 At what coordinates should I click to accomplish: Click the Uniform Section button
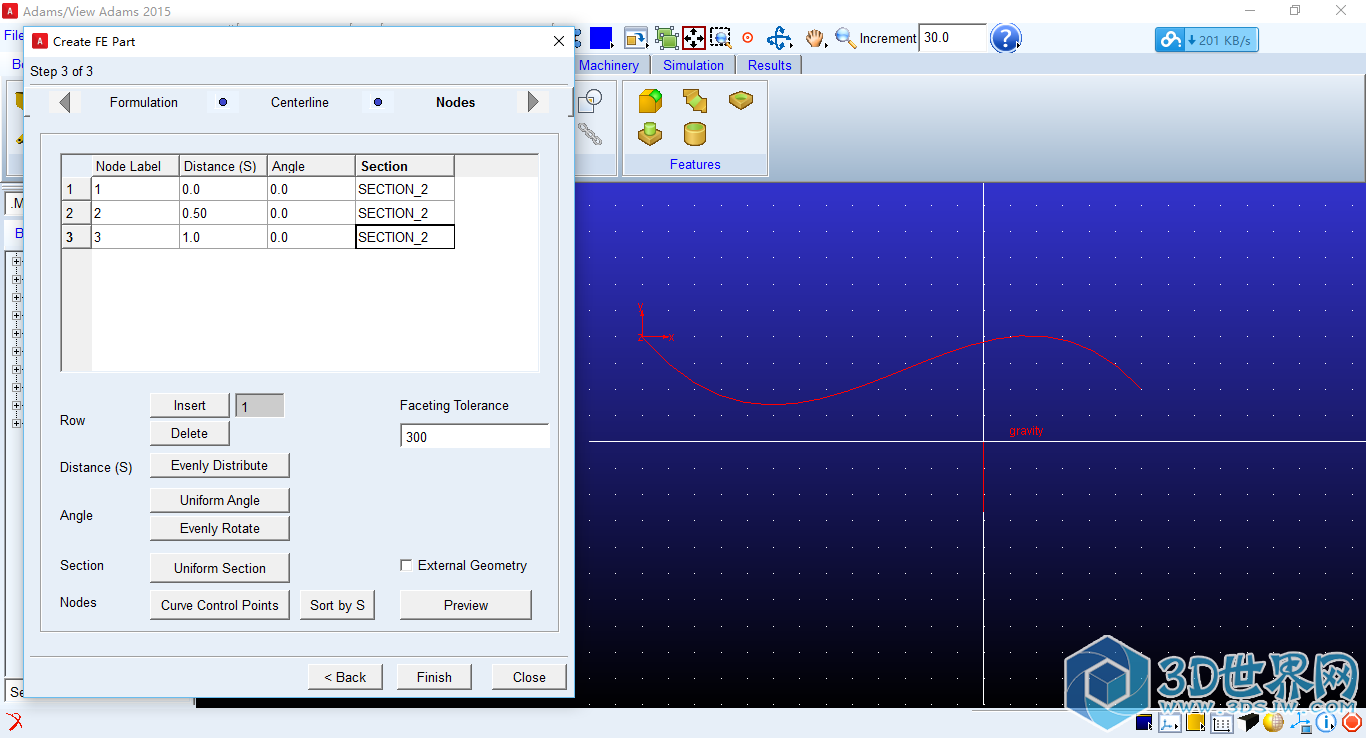click(x=220, y=568)
